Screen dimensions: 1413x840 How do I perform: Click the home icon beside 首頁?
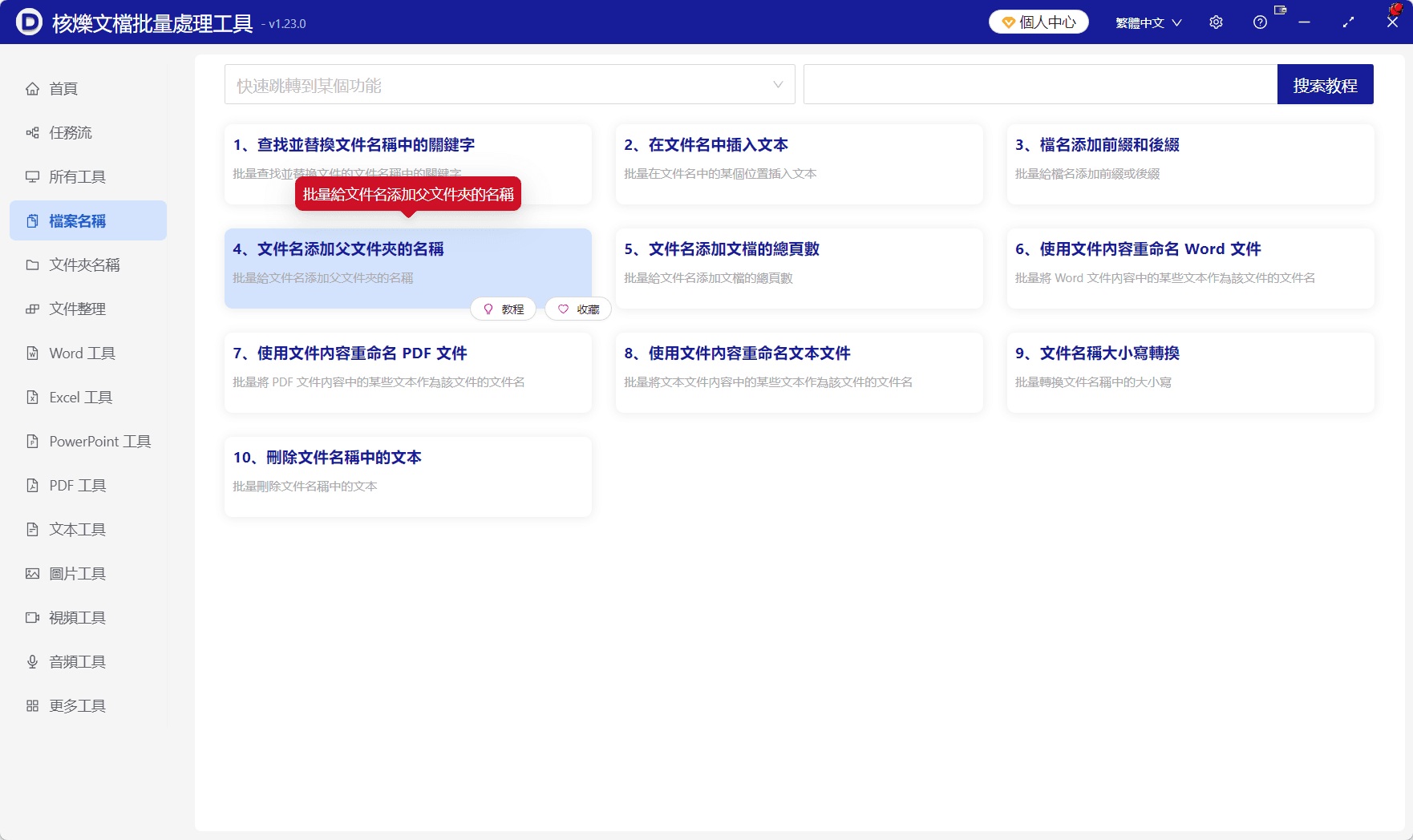pyautogui.click(x=32, y=89)
